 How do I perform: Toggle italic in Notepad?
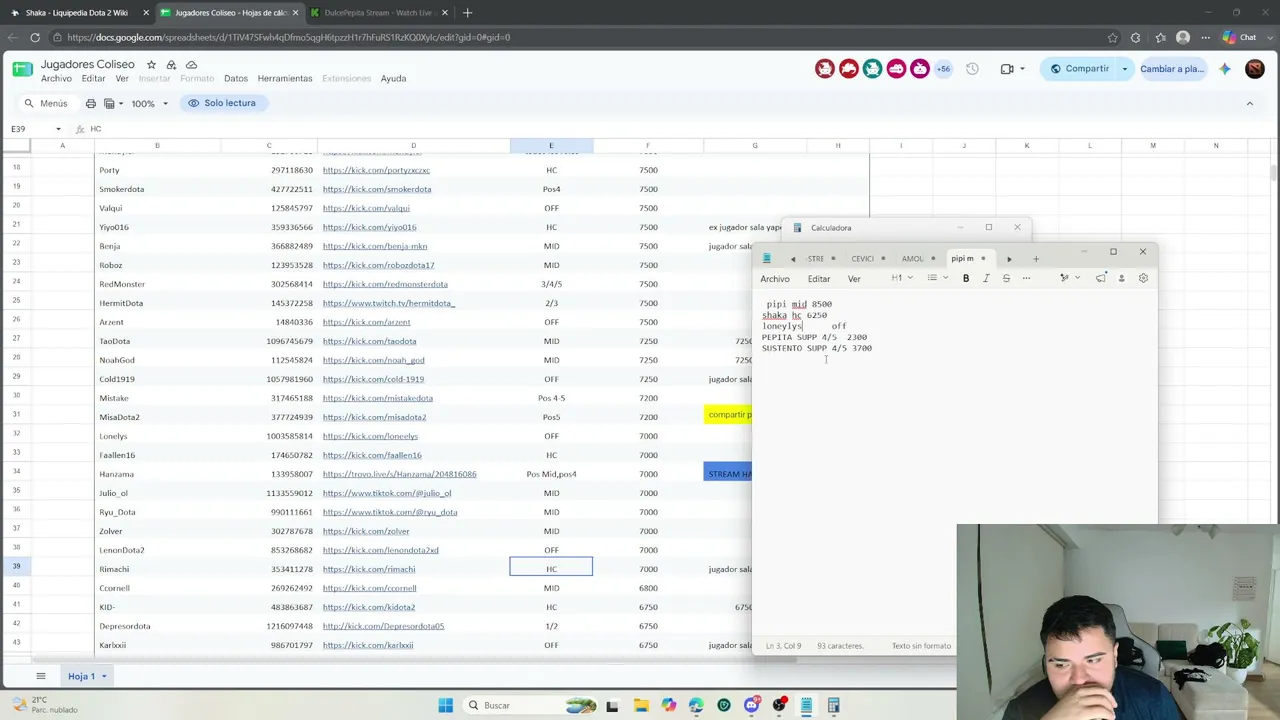pos(986,278)
